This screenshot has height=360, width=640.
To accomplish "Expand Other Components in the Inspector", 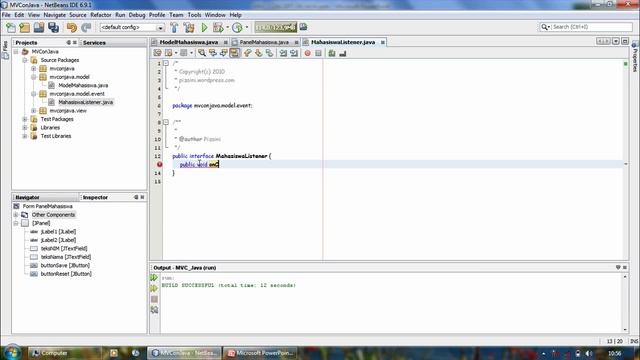I will [x=16, y=215].
